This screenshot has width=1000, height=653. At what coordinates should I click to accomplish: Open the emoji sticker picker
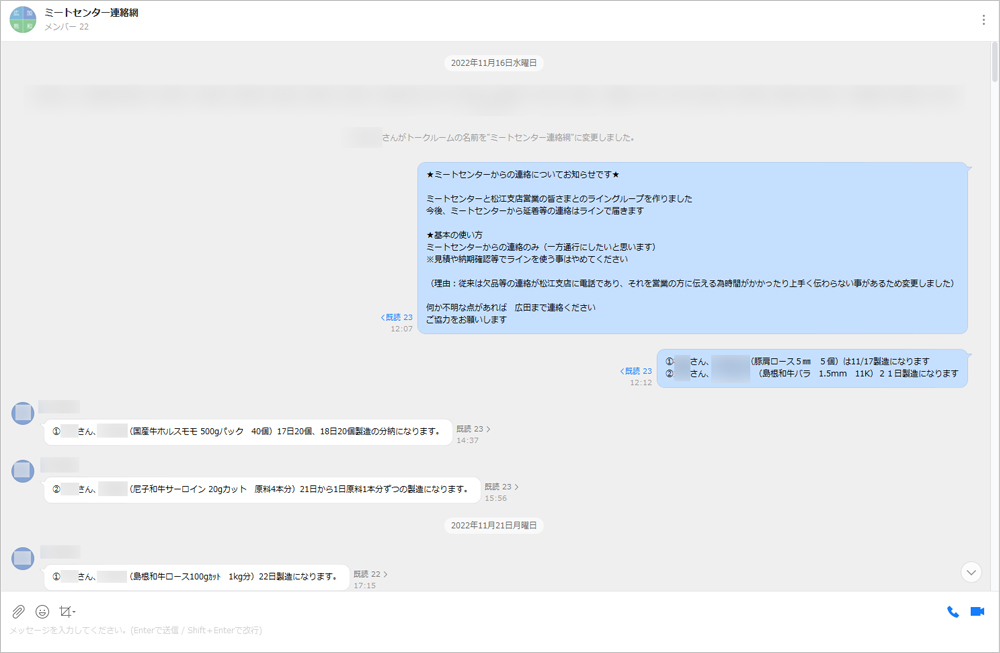click(x=42, y=611)
